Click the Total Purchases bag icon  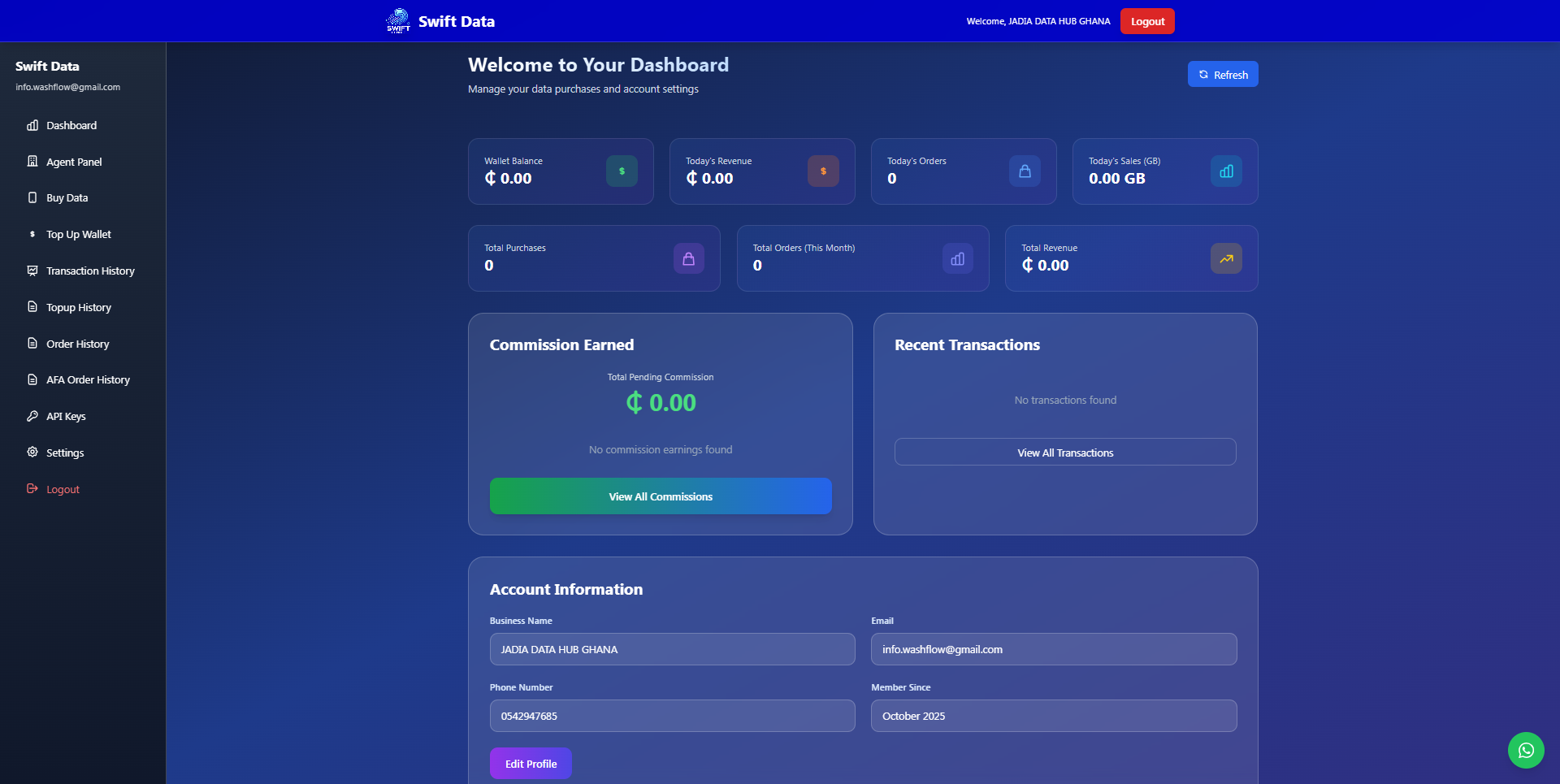pos(688,258)
